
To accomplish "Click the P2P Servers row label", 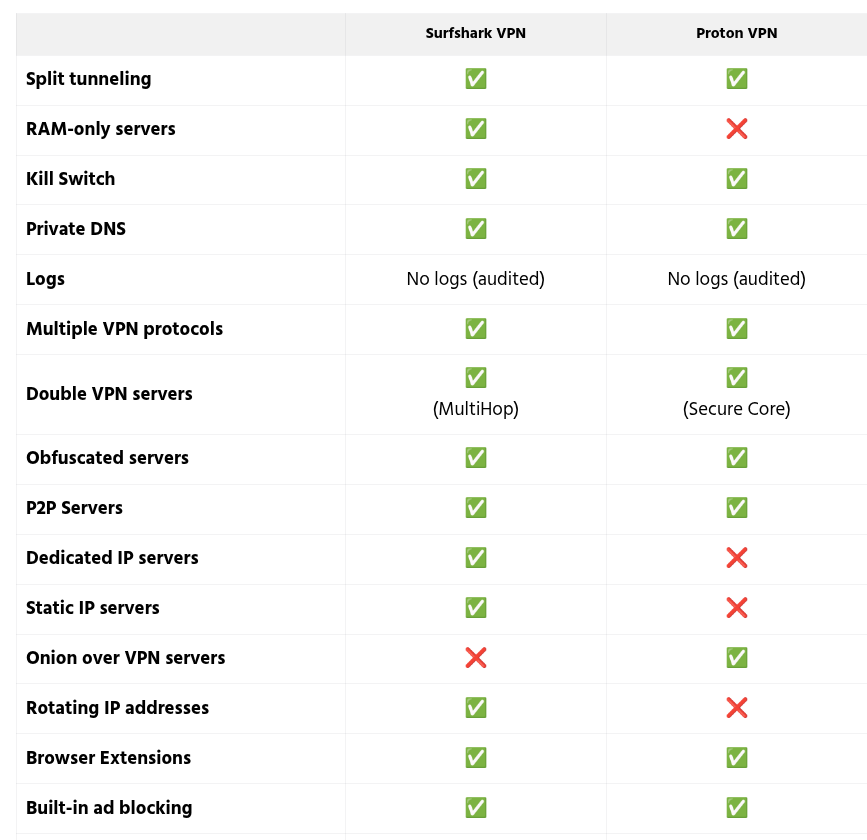I will 74,508.
